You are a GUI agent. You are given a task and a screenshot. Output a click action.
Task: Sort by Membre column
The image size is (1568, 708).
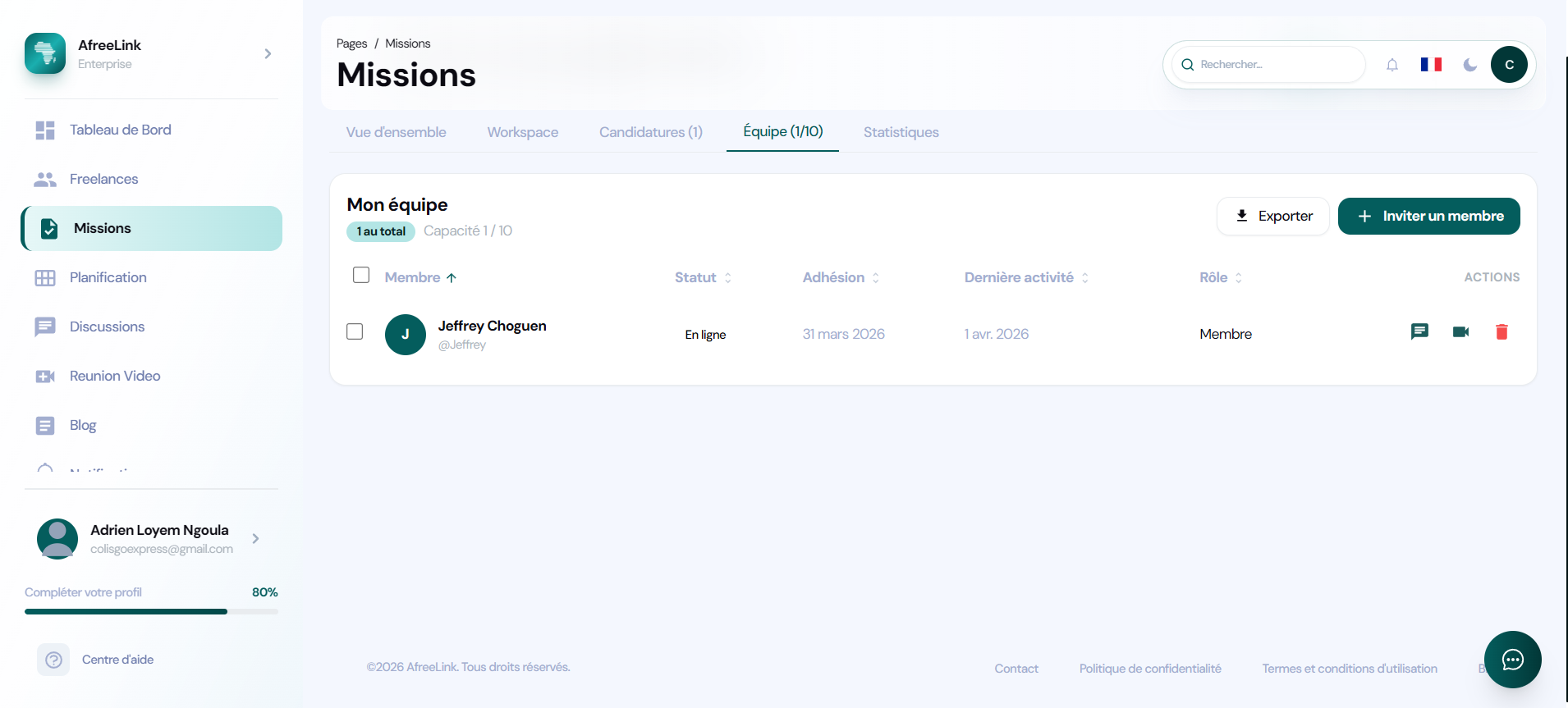click(x=420, y=277)
